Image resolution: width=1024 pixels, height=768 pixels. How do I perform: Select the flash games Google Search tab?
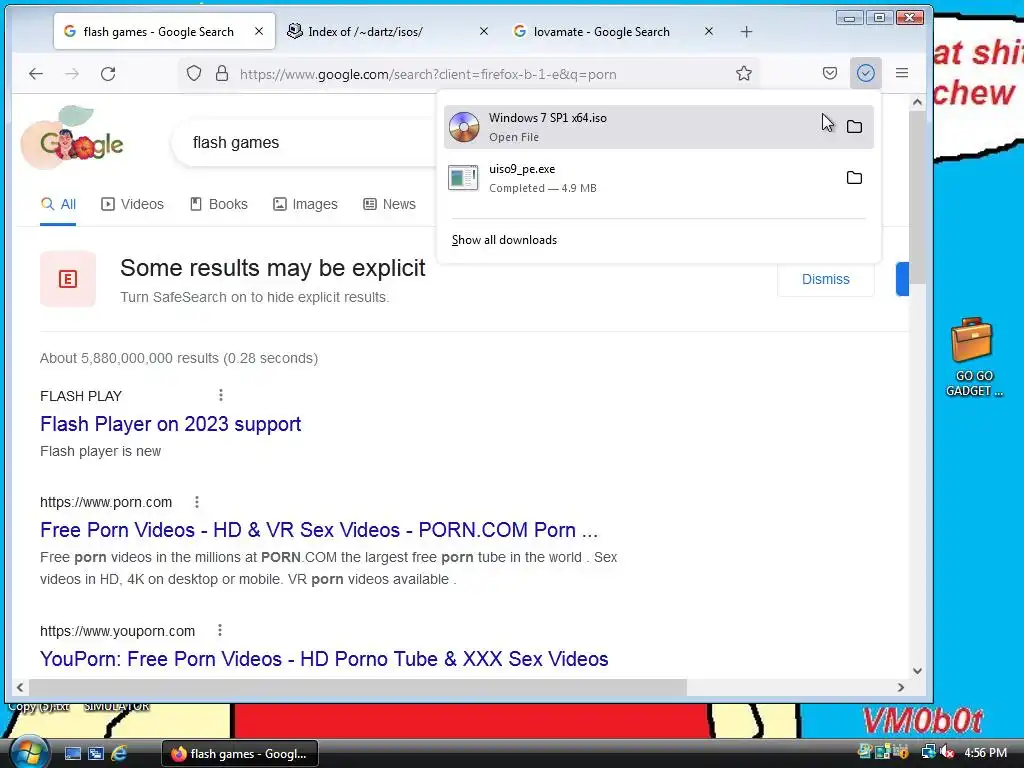[x=165, y=31]
